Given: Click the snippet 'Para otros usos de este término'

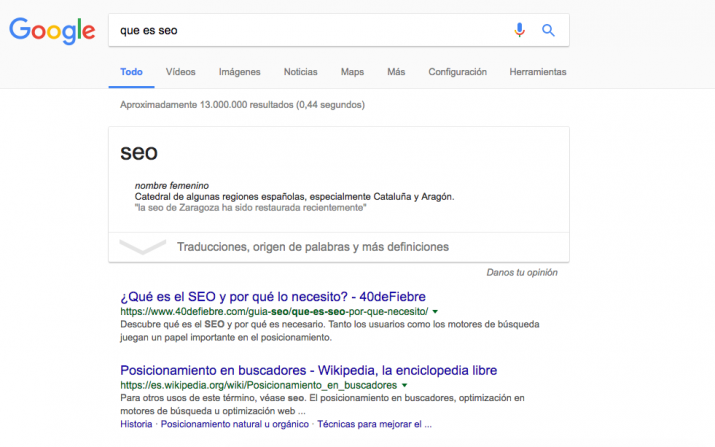Looking at the screenshot, I should [322, 405].
